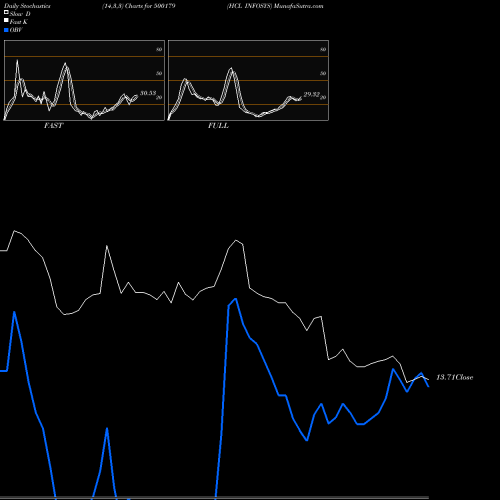Click the 30.53 value in FAST chart
The width and height of the screenshot is (500, 500).
click(x=148, y=93)
